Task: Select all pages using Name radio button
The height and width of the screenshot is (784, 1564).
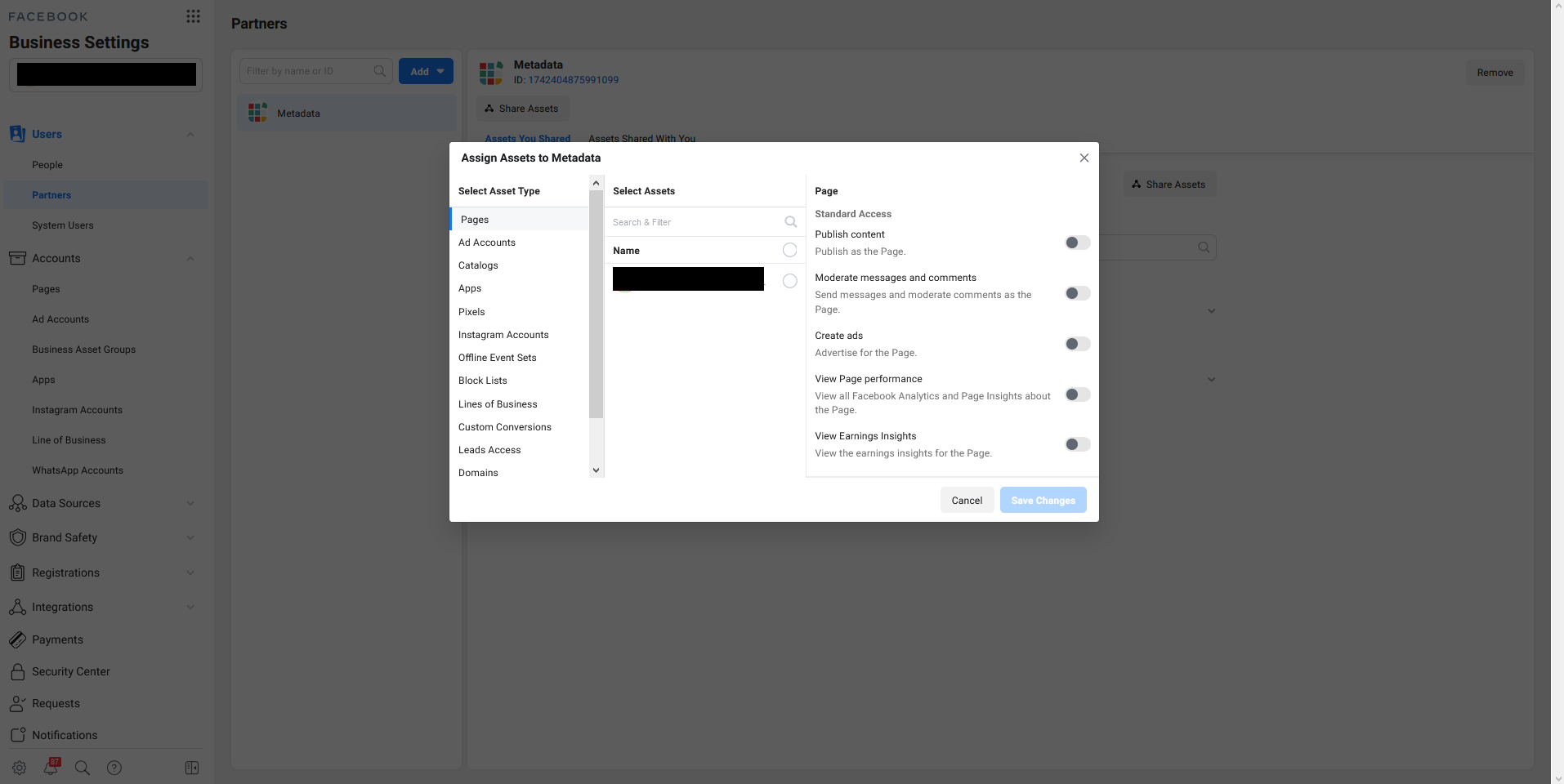Action: click(x=789, y=251)
